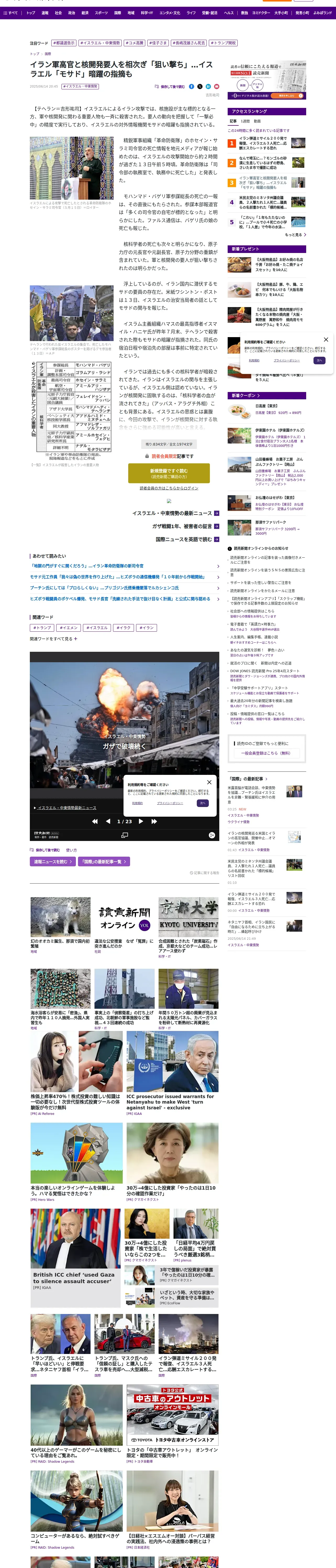Open the ヒズボラ戦闘員のポケベル爆発 related article chevron
The image size is (336, 1568).
pos(218,599)
